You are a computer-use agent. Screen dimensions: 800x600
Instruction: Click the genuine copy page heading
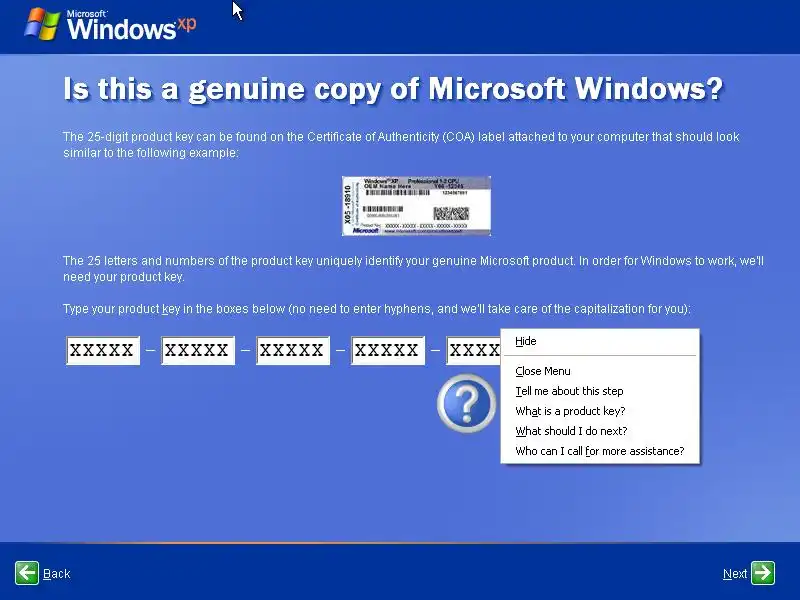(393, 89)
